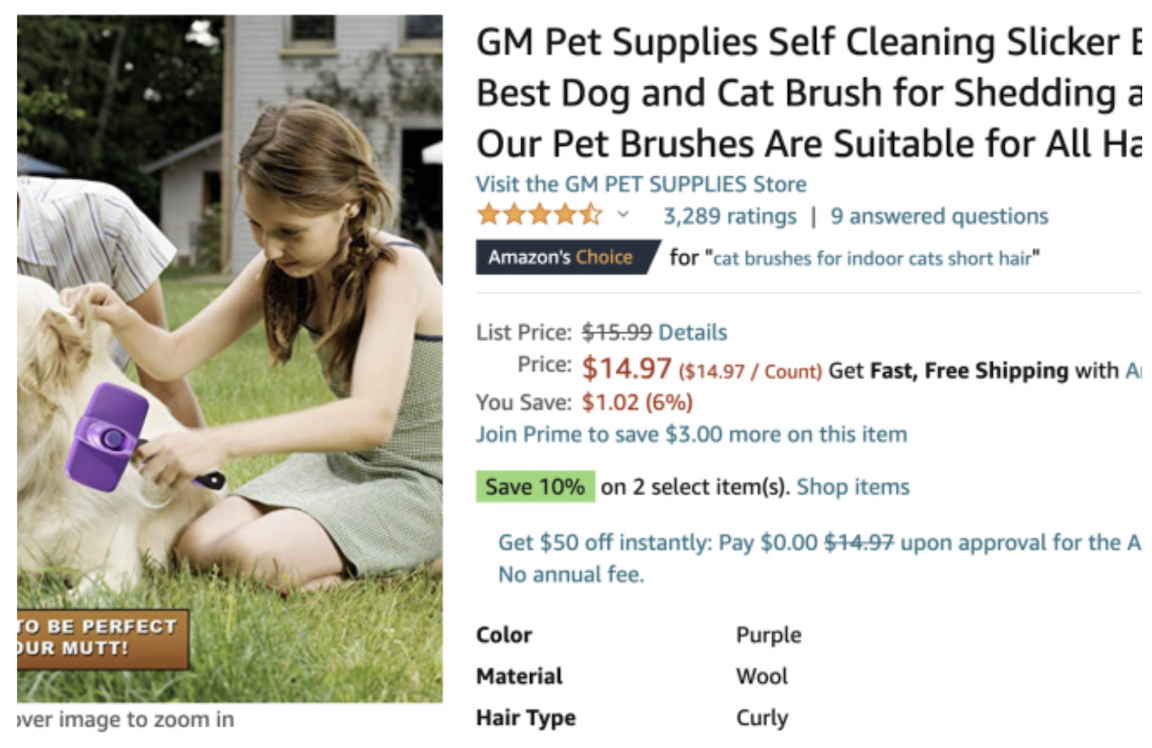
Task: Visit the GM PET SUPPLIES Store
Action: [641, 184]
